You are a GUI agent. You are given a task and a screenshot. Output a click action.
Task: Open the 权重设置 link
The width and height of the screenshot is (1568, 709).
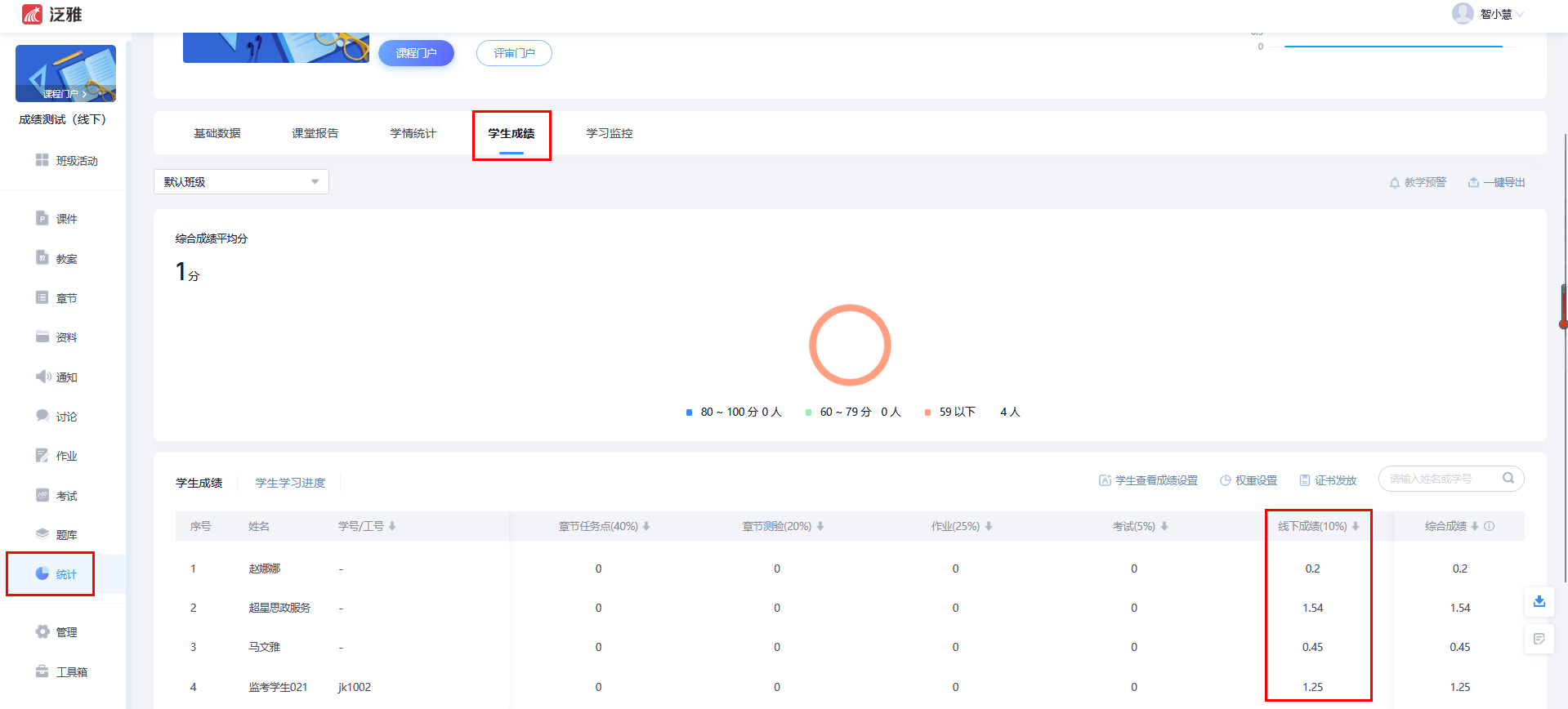pyautogui.click(x=1249, y=480)
